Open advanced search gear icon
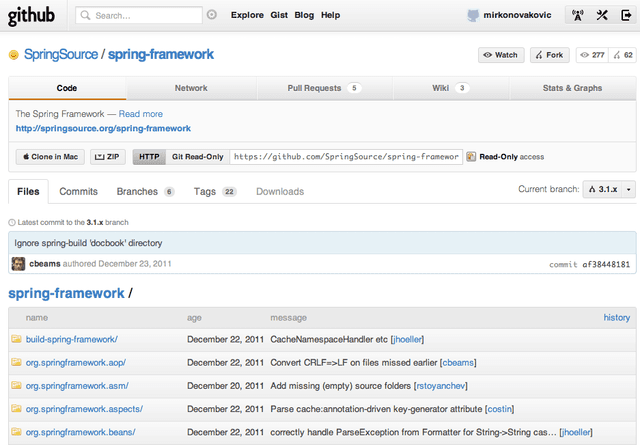 tap(211, 15)
